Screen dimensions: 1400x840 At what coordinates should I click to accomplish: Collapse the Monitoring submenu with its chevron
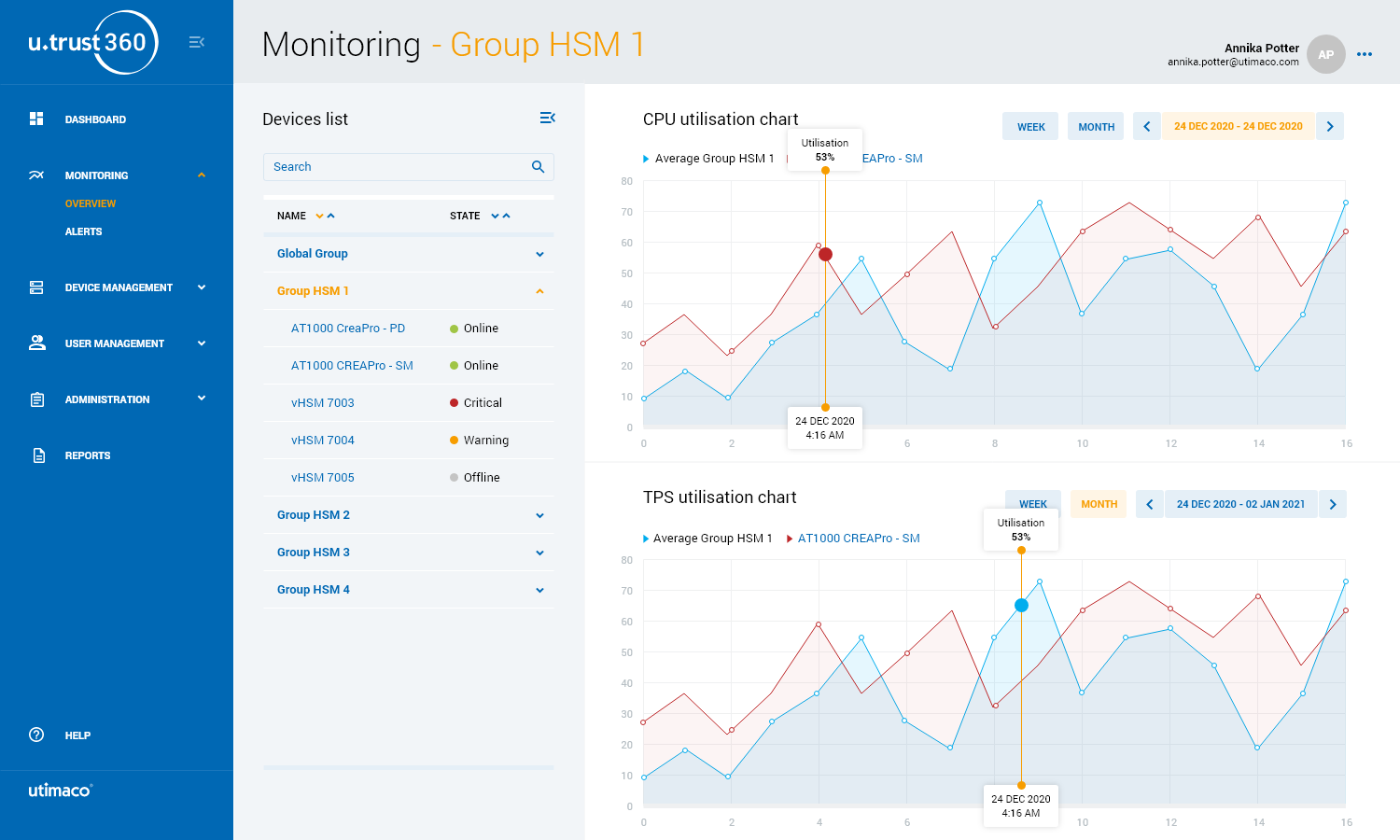pos(202,175)
